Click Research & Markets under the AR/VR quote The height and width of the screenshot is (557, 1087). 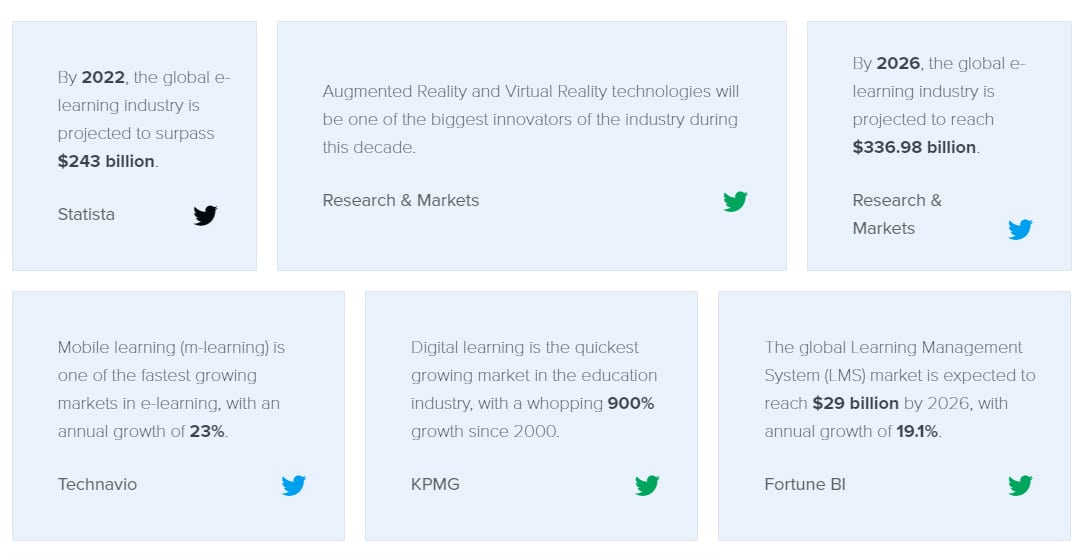point(401,200)
